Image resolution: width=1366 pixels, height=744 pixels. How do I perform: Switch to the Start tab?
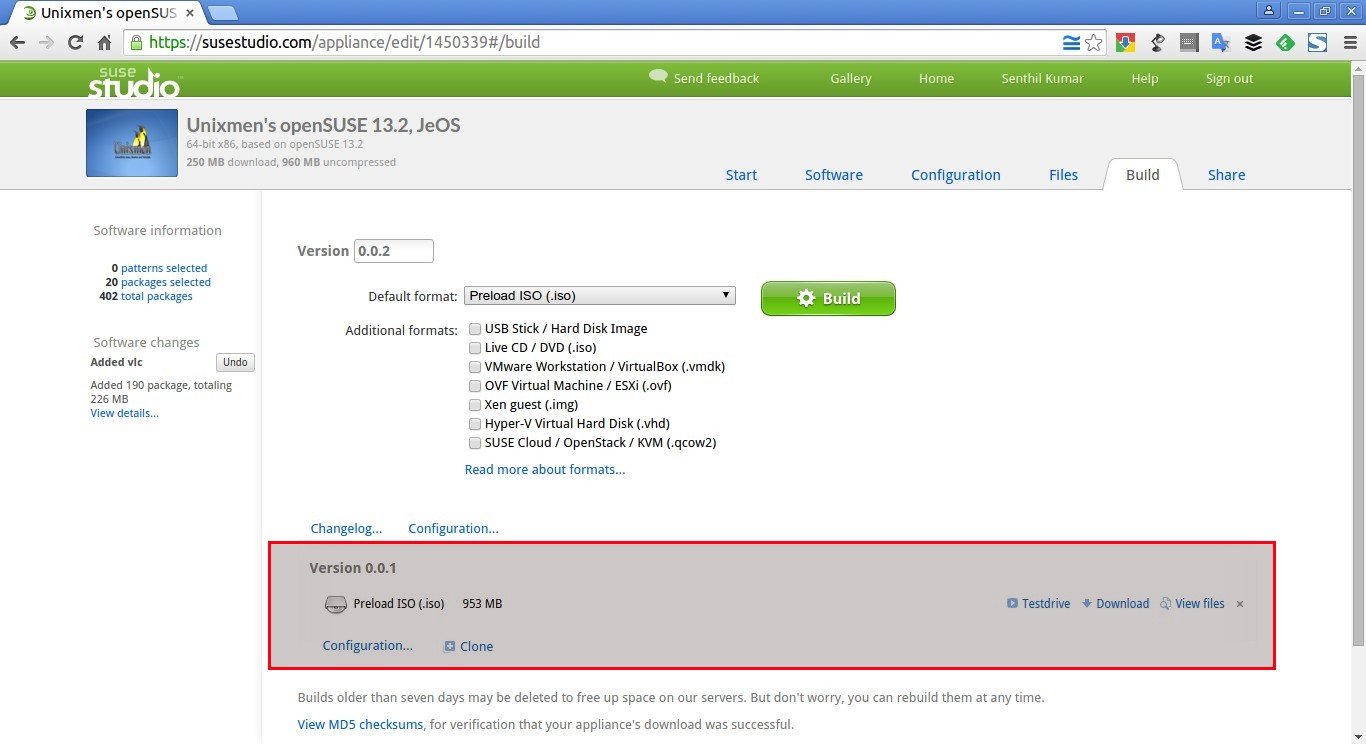point(741,175)
